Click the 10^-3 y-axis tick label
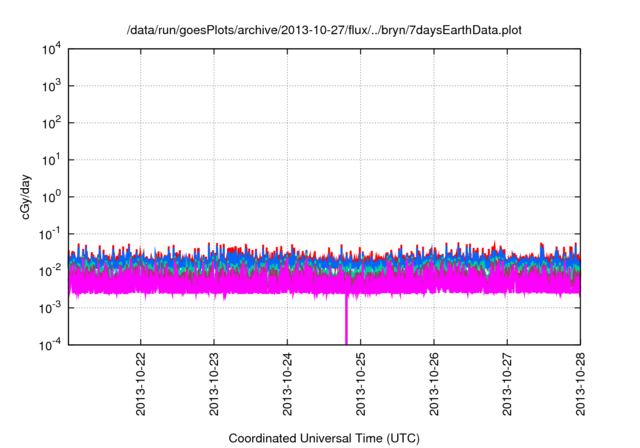640x448 pixels. click(50, 308)
